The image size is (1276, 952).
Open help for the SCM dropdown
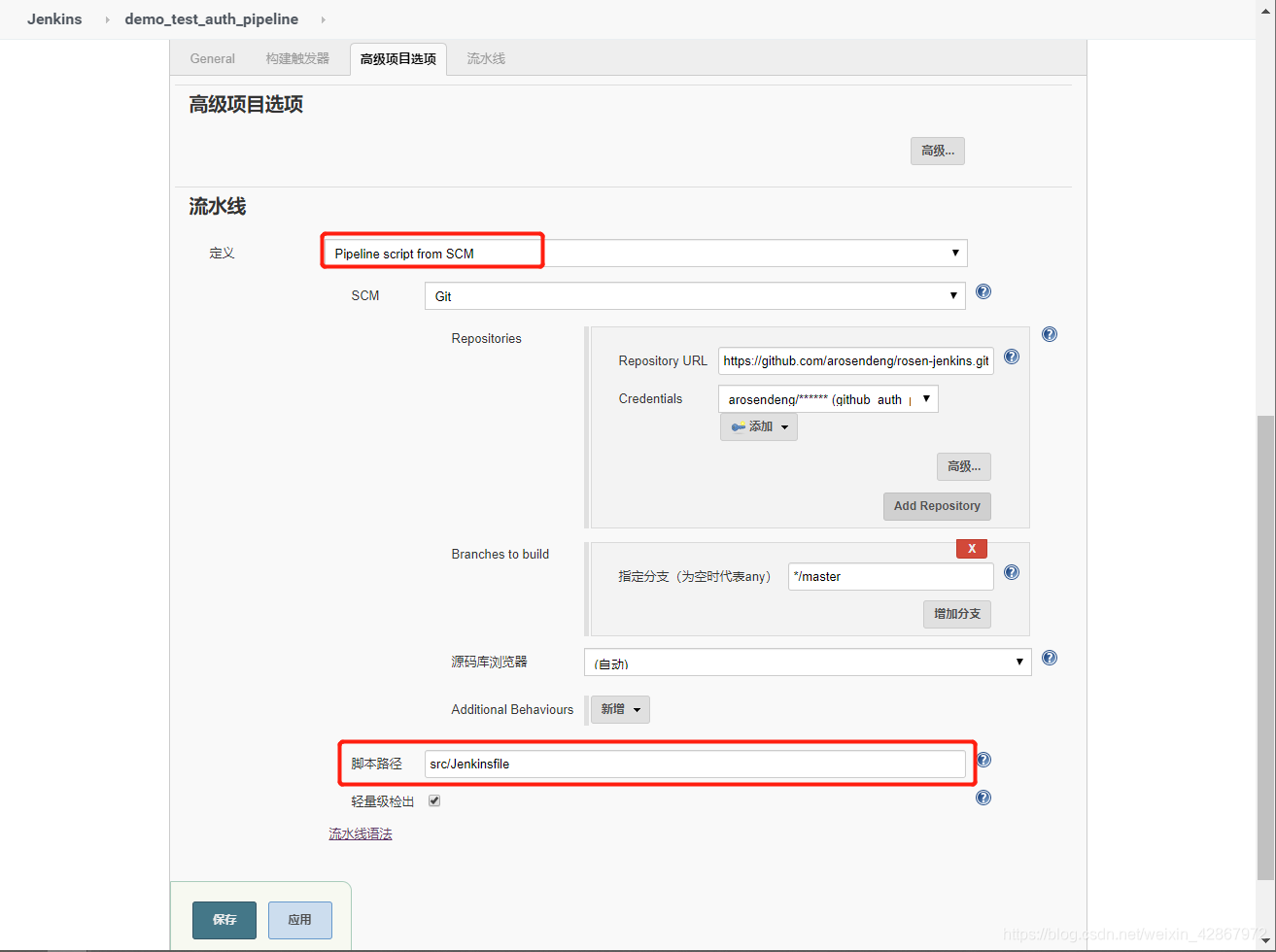click(x=983, y=291)
